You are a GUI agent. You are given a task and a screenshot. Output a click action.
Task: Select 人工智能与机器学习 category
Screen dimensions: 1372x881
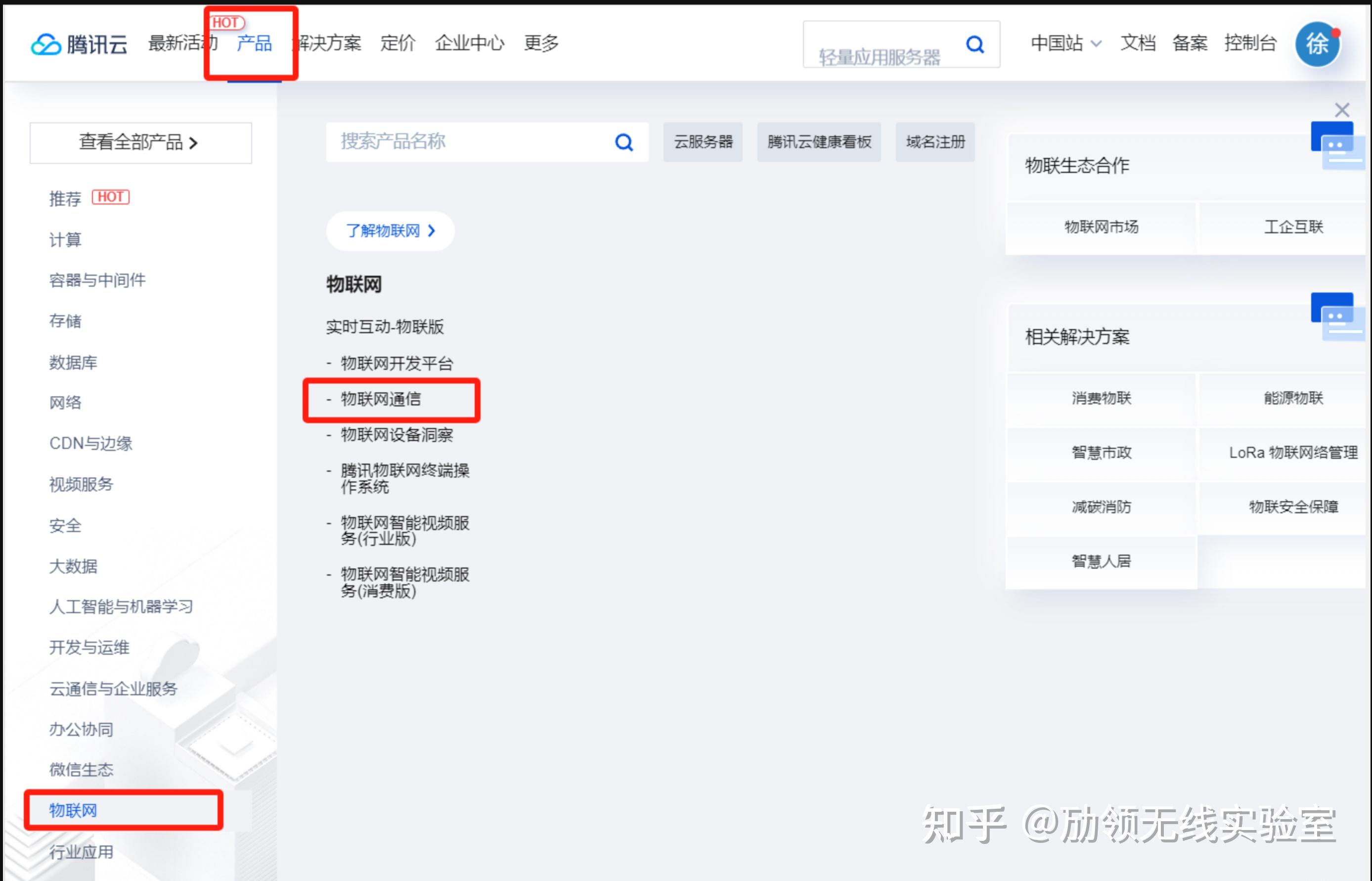coord(121,607)
